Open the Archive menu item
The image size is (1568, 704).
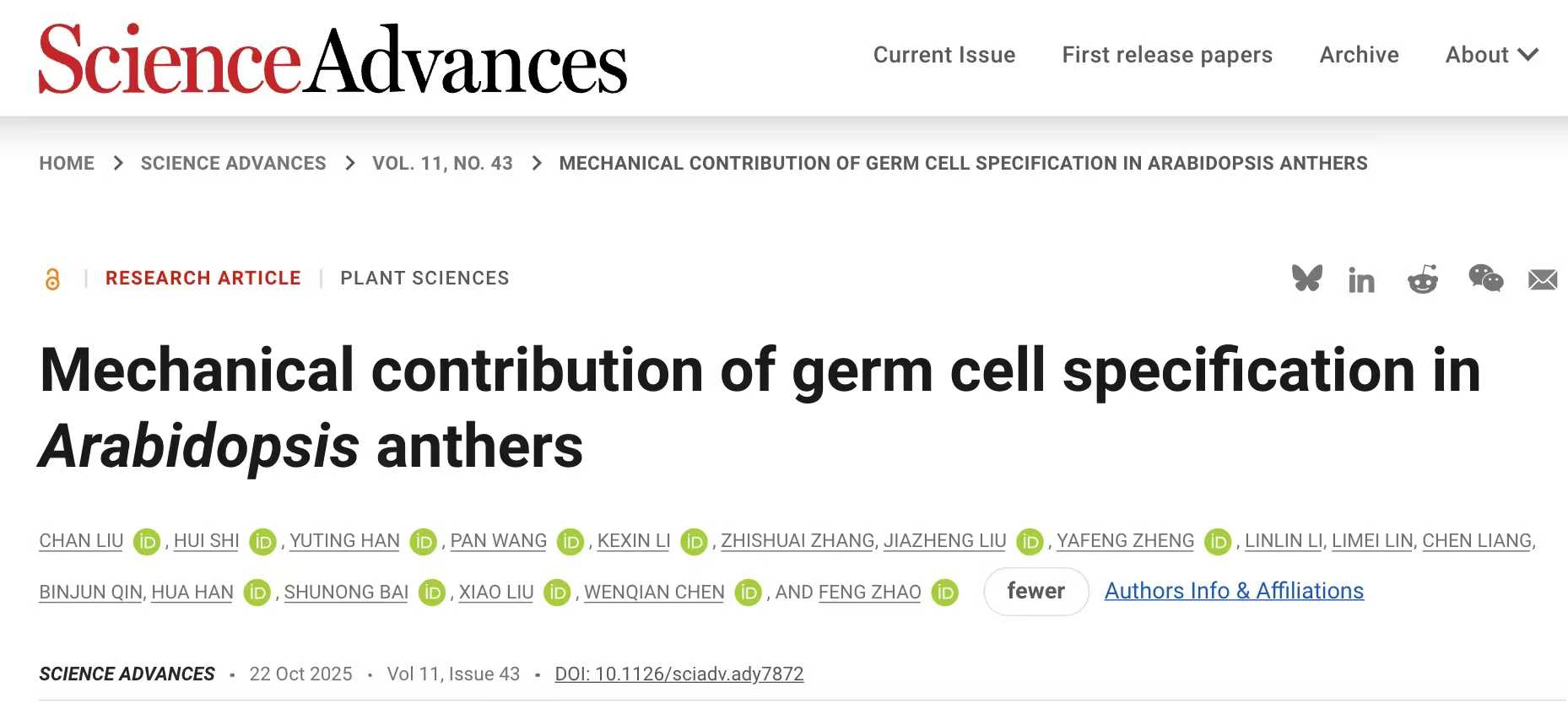pyautogui.click(x=1359, y=55)
